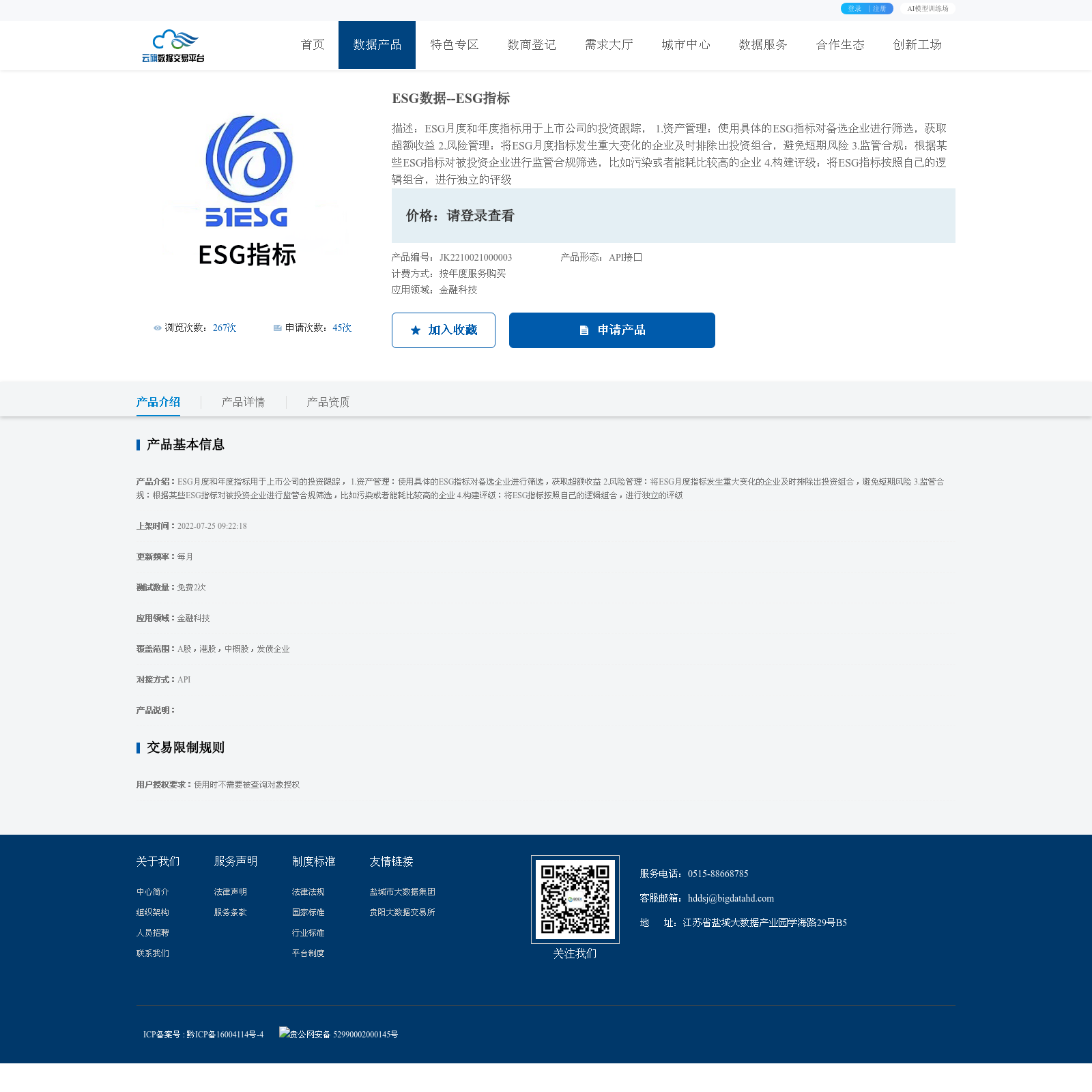The width and height of the screenshot is (1092, 1092).
Task: Click the 按年度服务购买 billing value
Action: coord(472,274)
